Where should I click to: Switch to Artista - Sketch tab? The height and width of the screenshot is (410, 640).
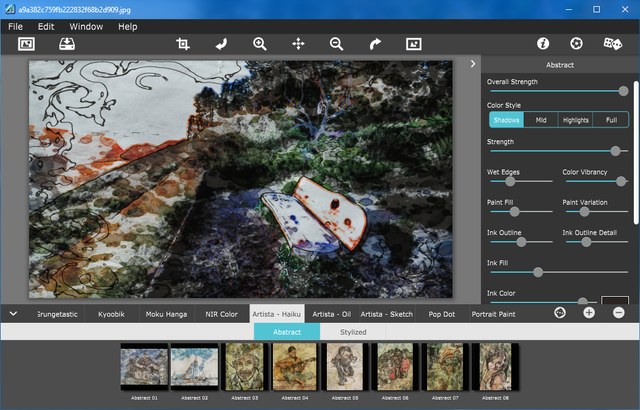pos(387,314)
